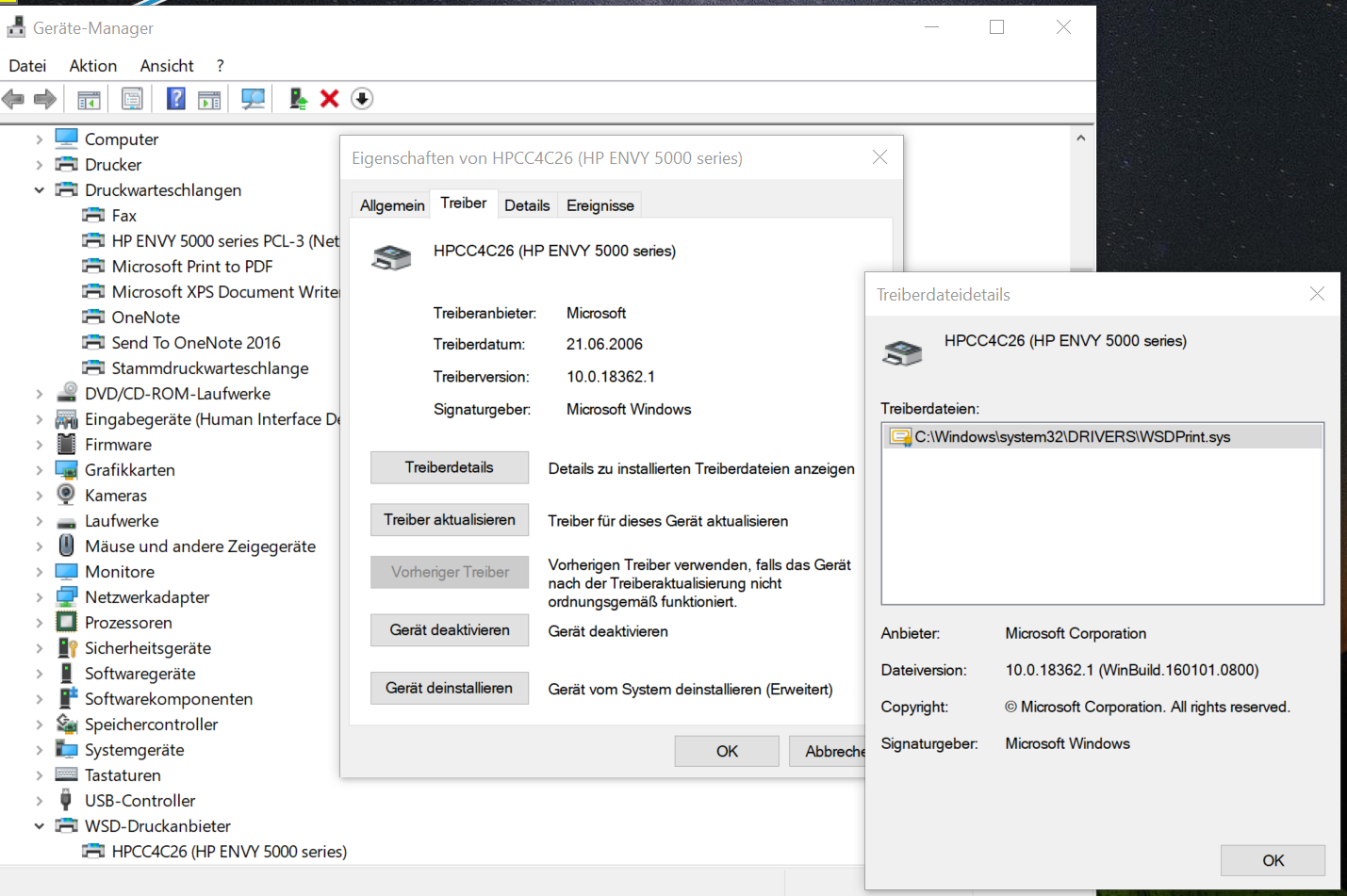The image size is (1347, 896).
Task: Select Microsoft XPS Document Writer queue
Action: tap(224, 292)
